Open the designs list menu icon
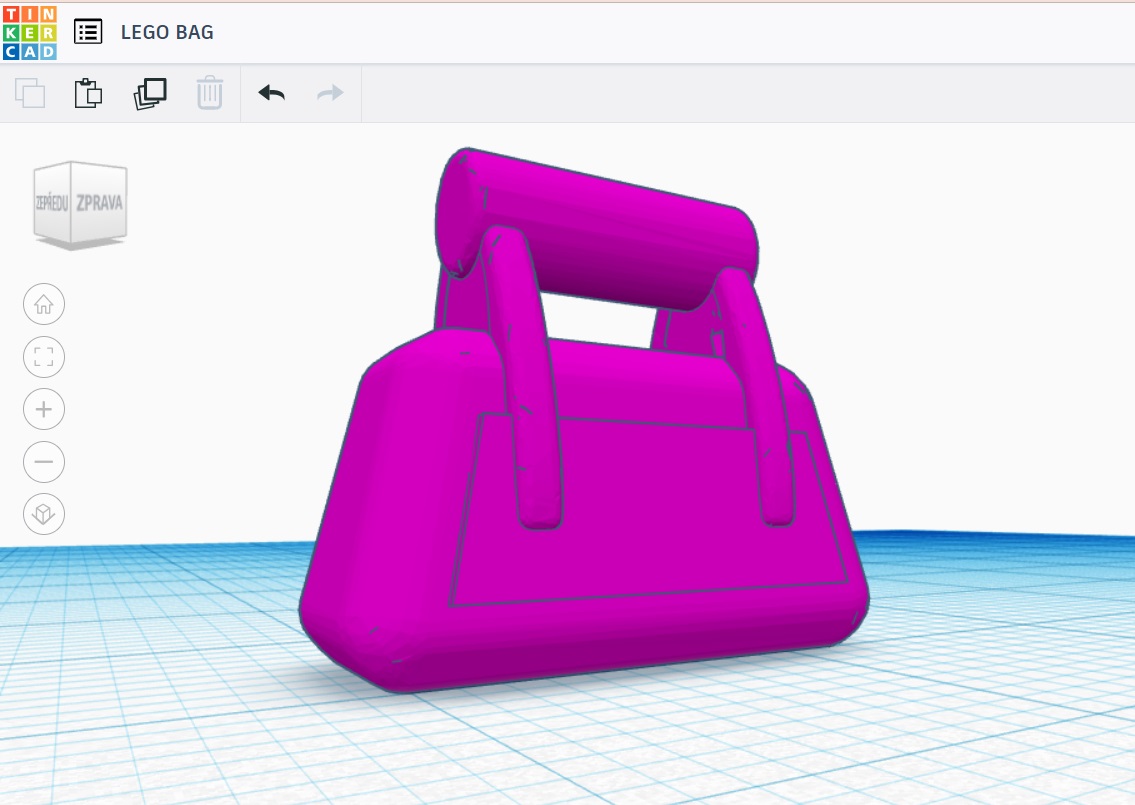The height and width of the screenshot is (805, 1135). 88,32
